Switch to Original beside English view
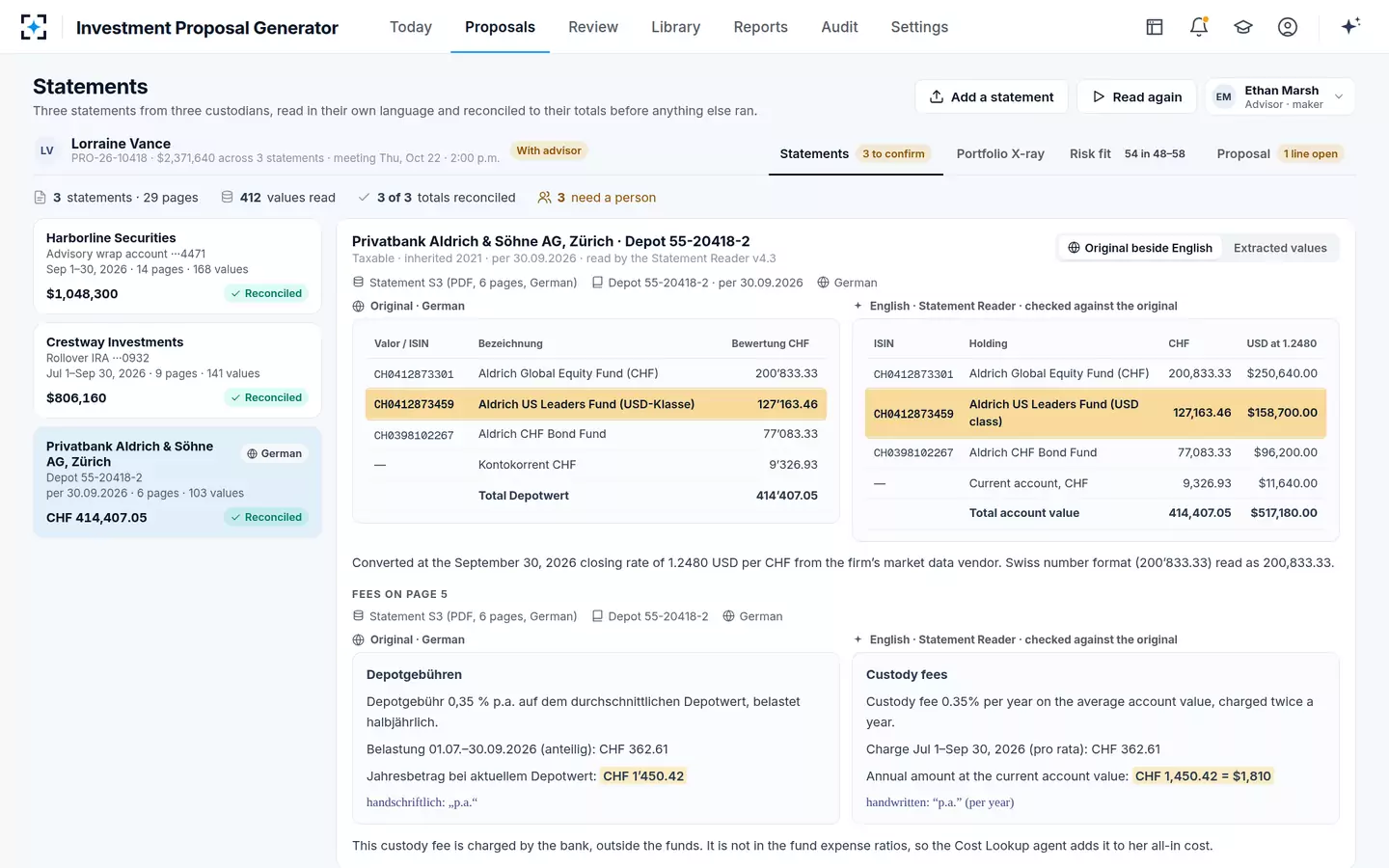The image size is (1389, 868). tap(1140, 248)
